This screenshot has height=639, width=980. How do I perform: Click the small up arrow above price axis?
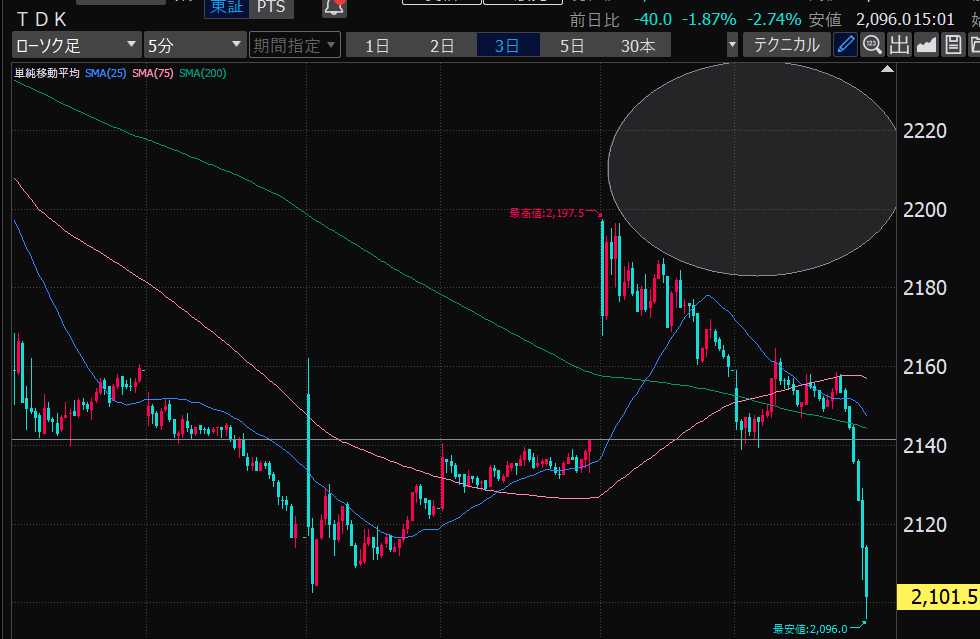(x=887, y=70)
